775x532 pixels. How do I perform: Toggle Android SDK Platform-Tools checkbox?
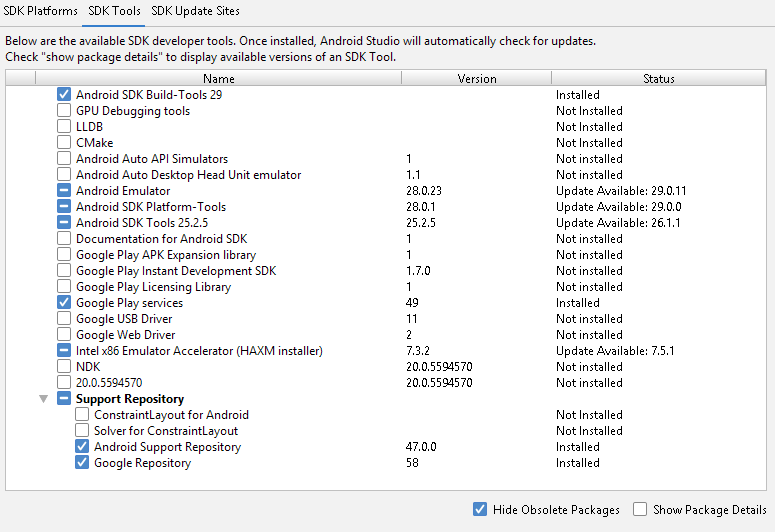tap(64, 206)
